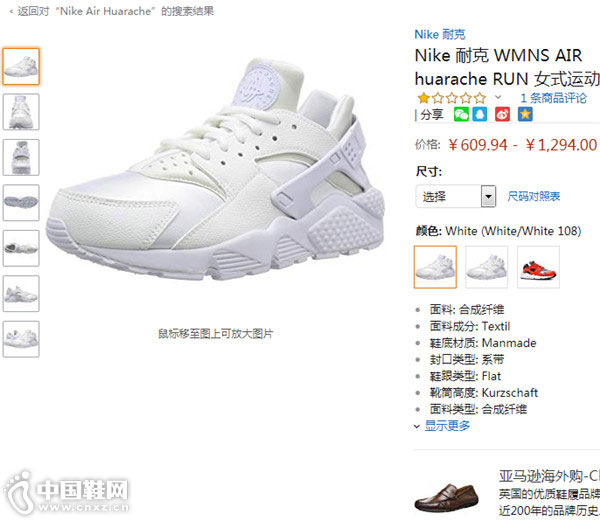Viewport: 600px width, 520px height.
Task: View the shoe sole thumbnail
Action: 21,202
